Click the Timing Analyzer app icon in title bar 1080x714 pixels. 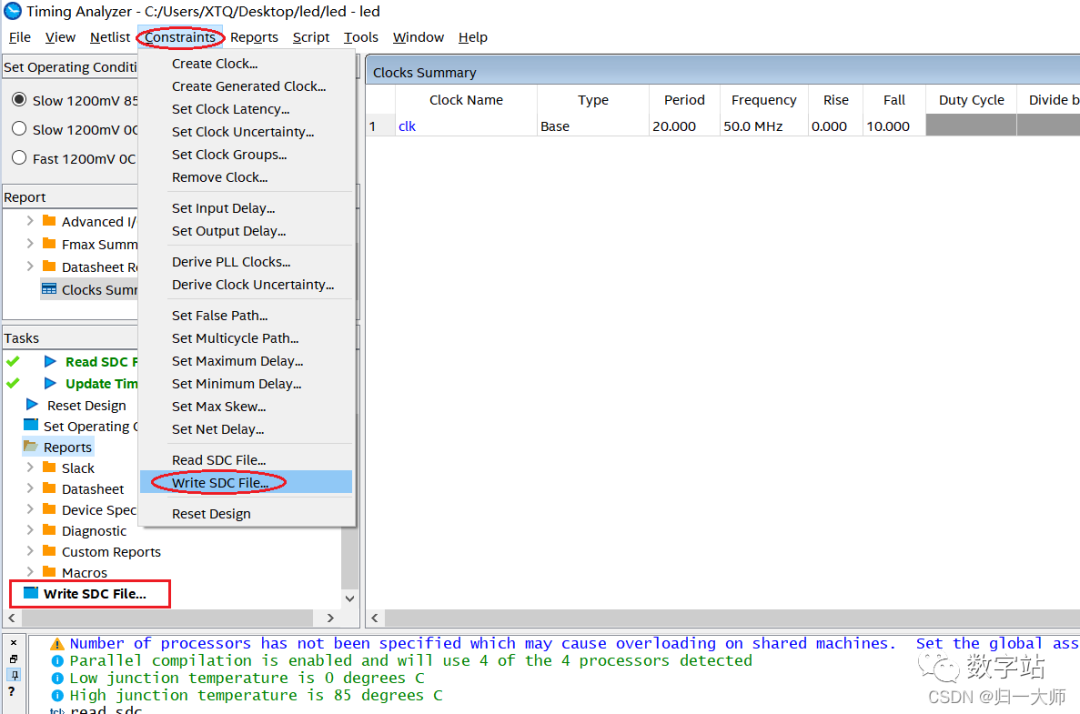click(x=12, y=11)
